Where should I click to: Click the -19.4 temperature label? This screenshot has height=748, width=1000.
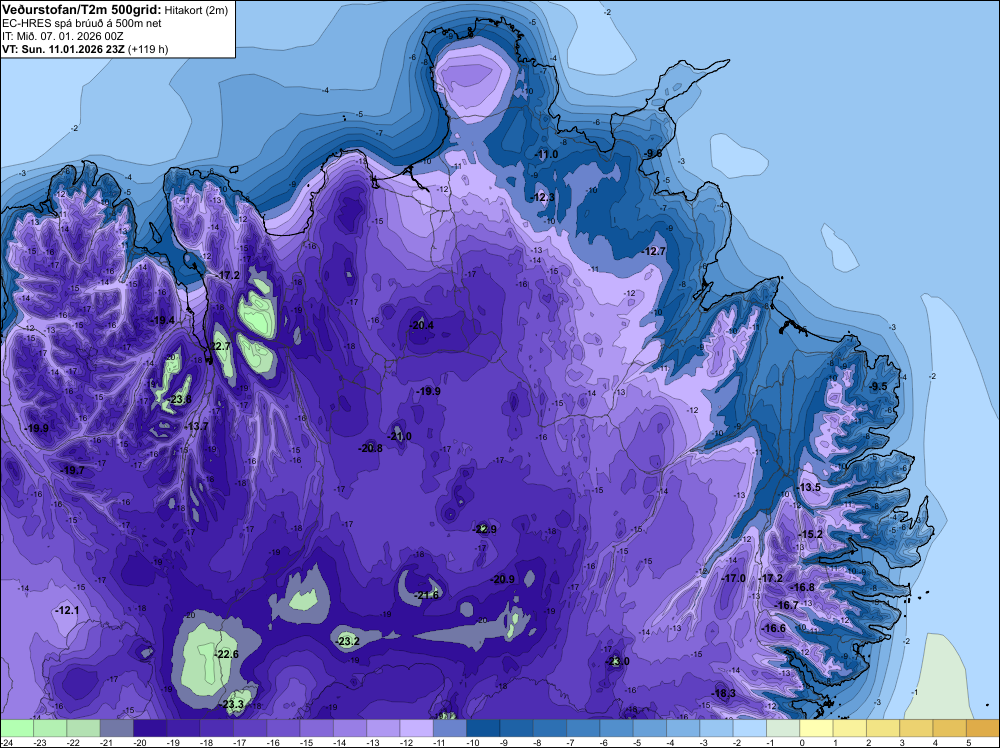[163, 320]
